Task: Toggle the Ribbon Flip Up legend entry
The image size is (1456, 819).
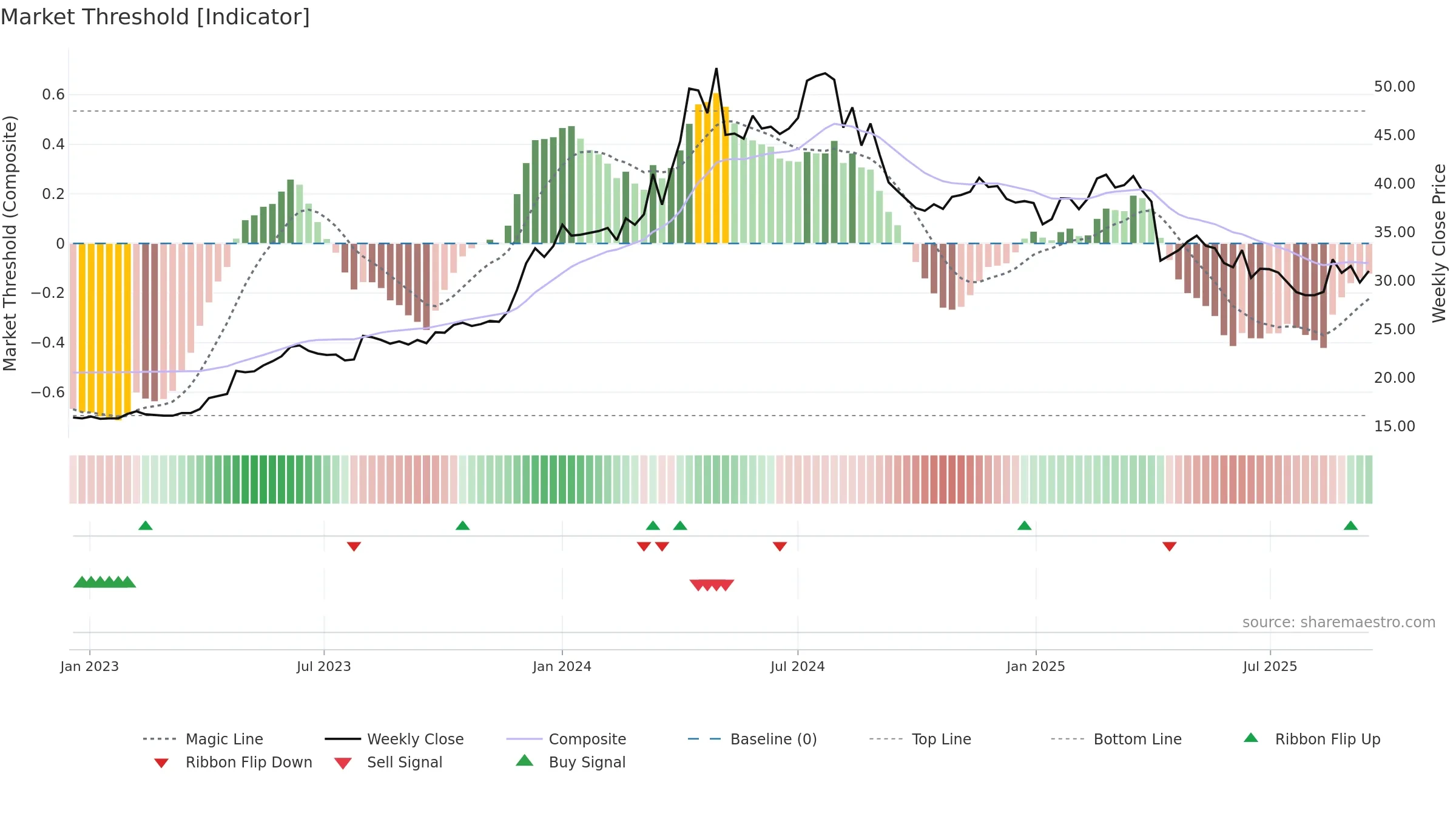Action: click(x=1312, y=739)
